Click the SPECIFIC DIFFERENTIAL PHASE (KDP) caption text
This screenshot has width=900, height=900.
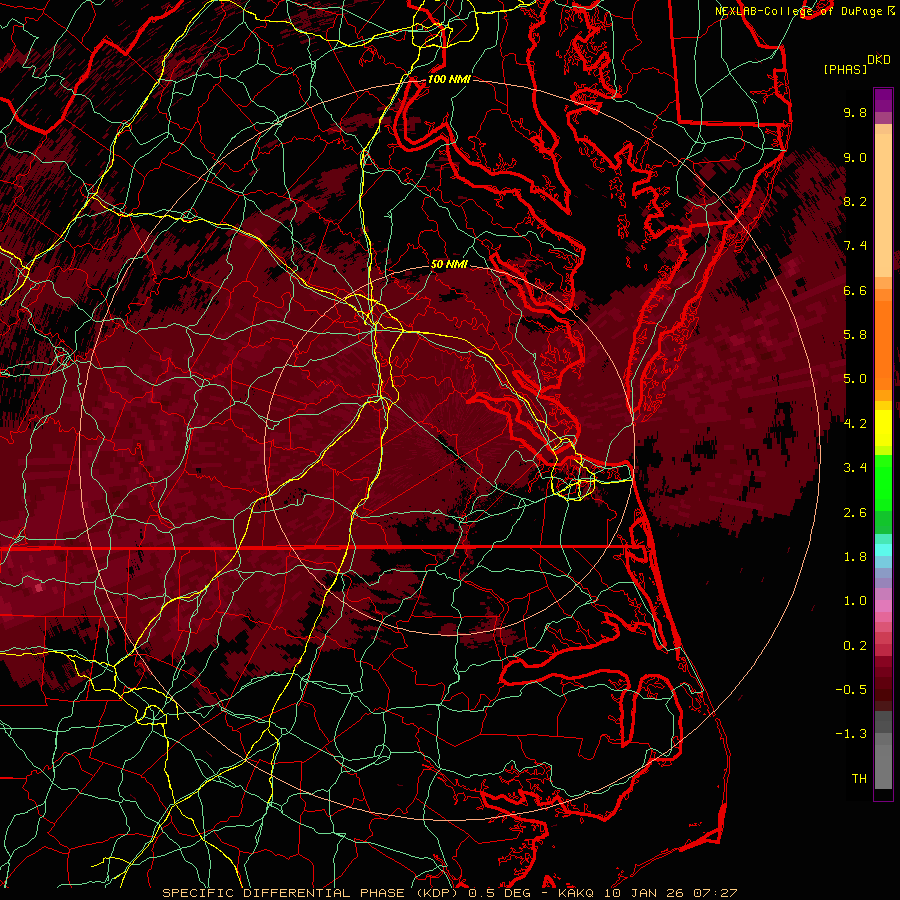click(x=312, y=893)
